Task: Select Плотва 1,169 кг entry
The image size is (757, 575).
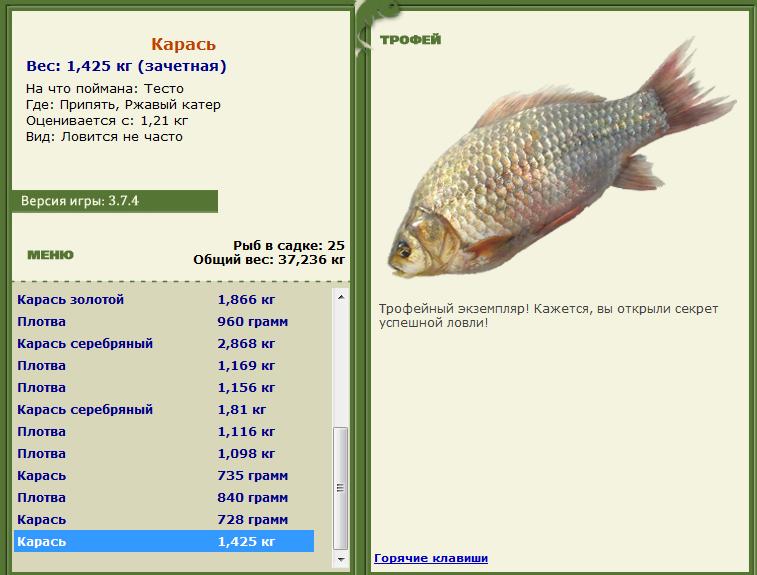Action: [x=164, y=365]
